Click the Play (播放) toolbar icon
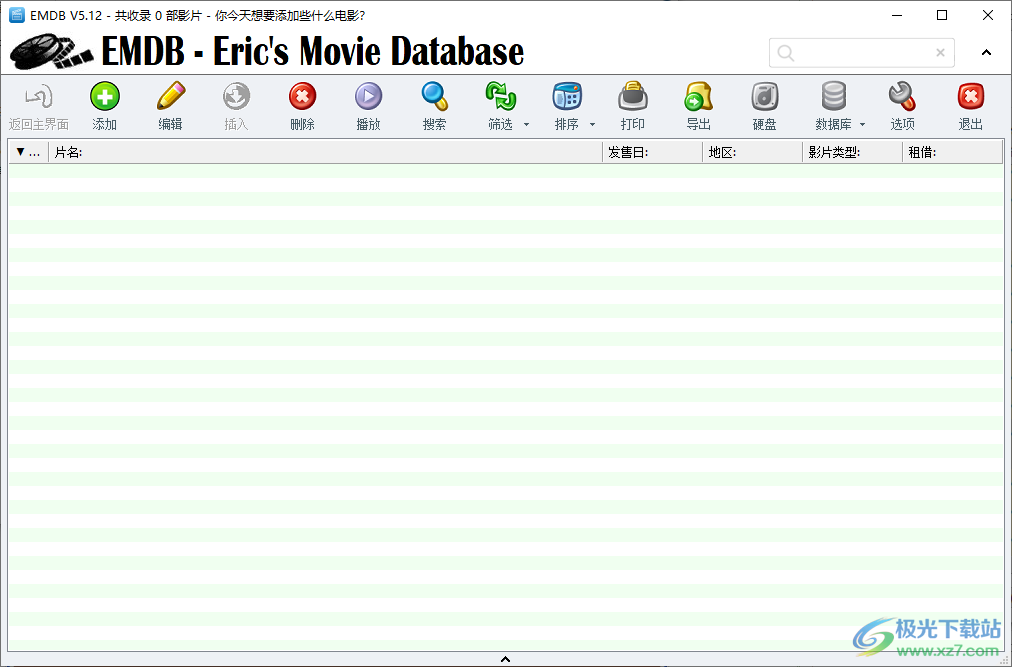1012x667 pixels. tap(368, 97)
